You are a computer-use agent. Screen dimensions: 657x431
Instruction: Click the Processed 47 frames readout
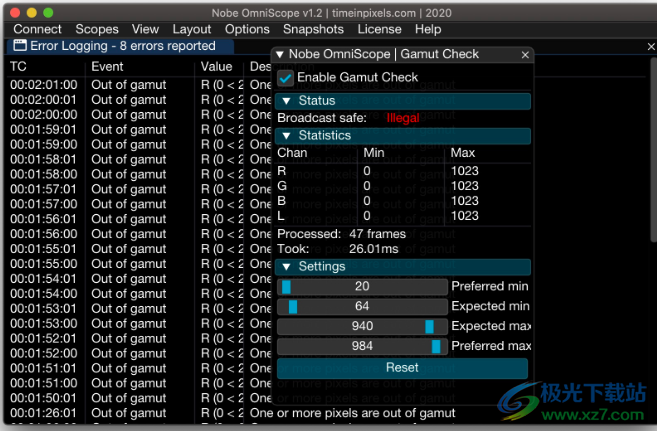341,234
